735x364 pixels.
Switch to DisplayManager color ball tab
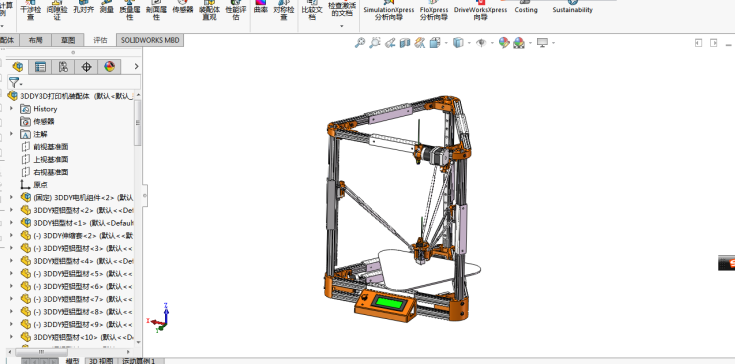(109, 67)
